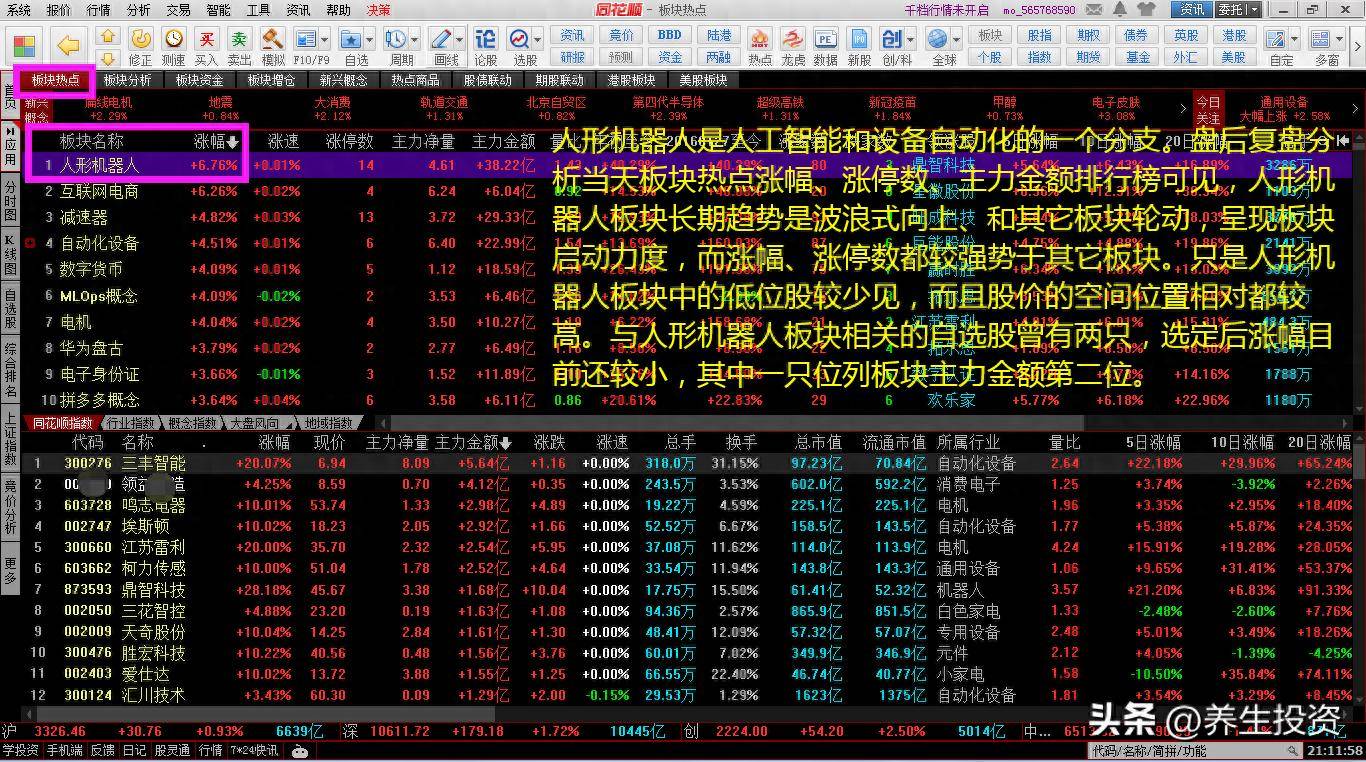The image size is (1366, 762).
Task: Click the 创/科 board icon
Action: coord(892,38)
